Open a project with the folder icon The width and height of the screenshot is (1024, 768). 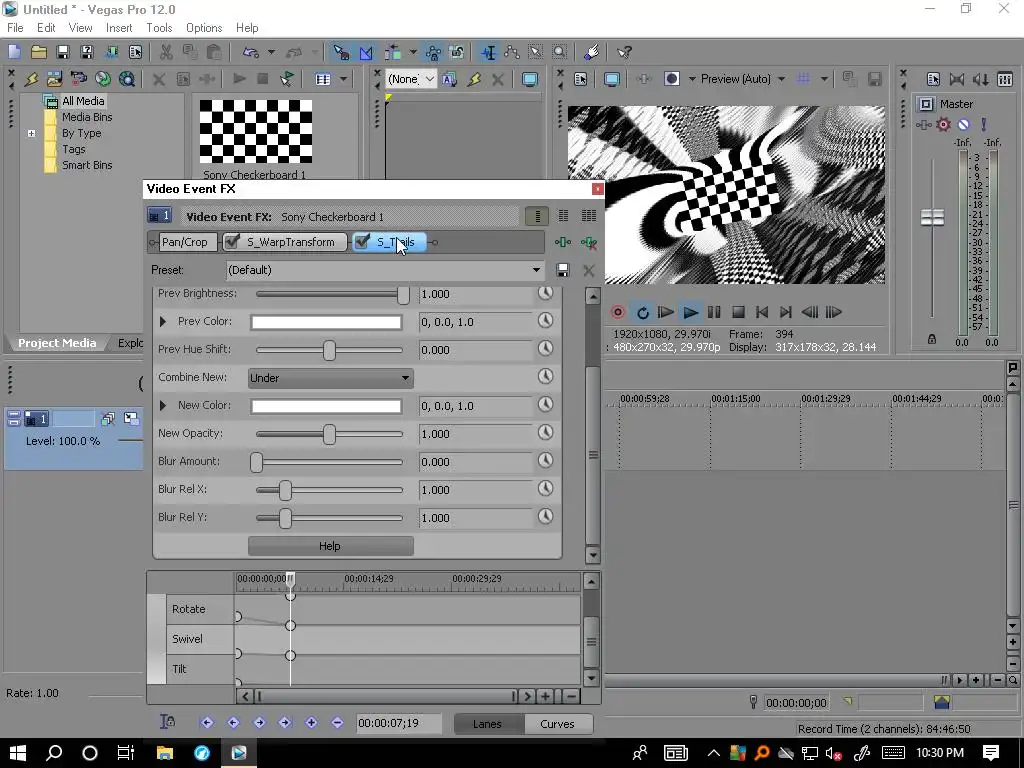click(x=39, y=52)
